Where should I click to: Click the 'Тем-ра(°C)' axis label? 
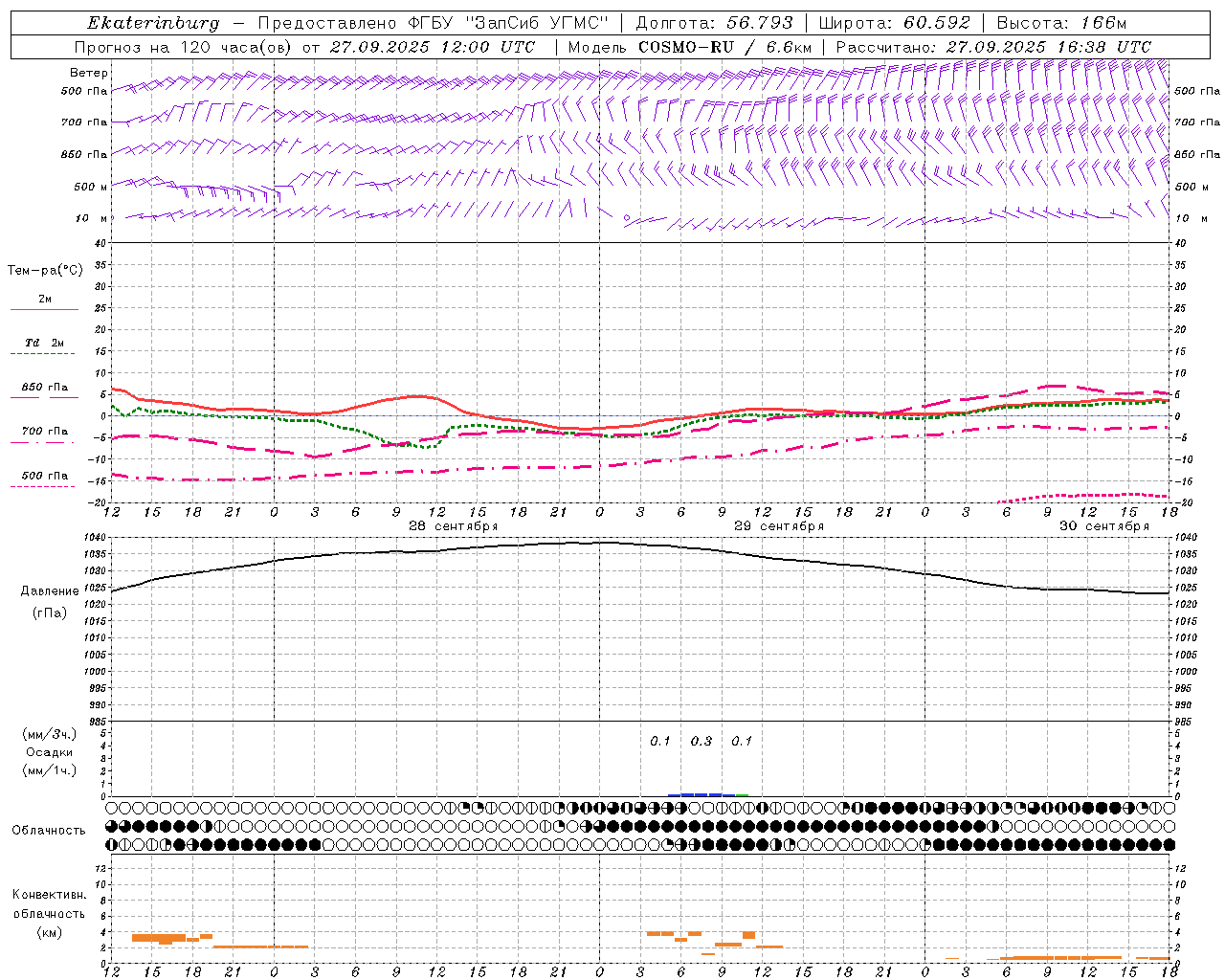tap(45, 271)
